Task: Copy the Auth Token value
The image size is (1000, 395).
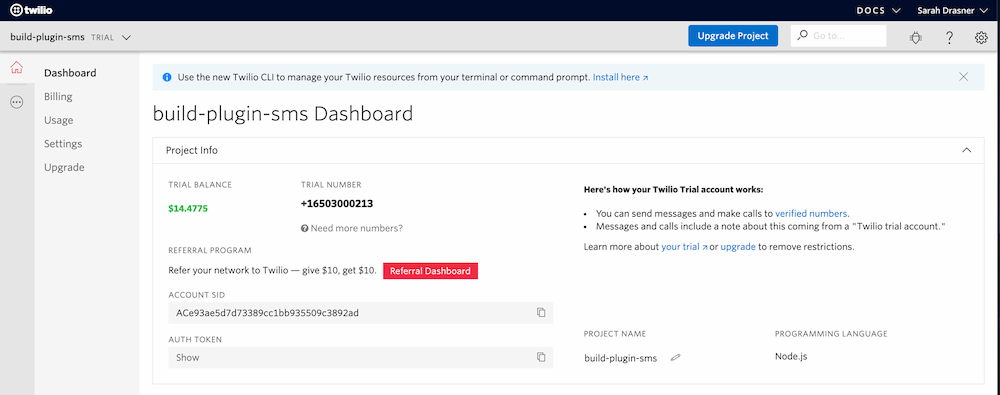Action: click(541, 357)
